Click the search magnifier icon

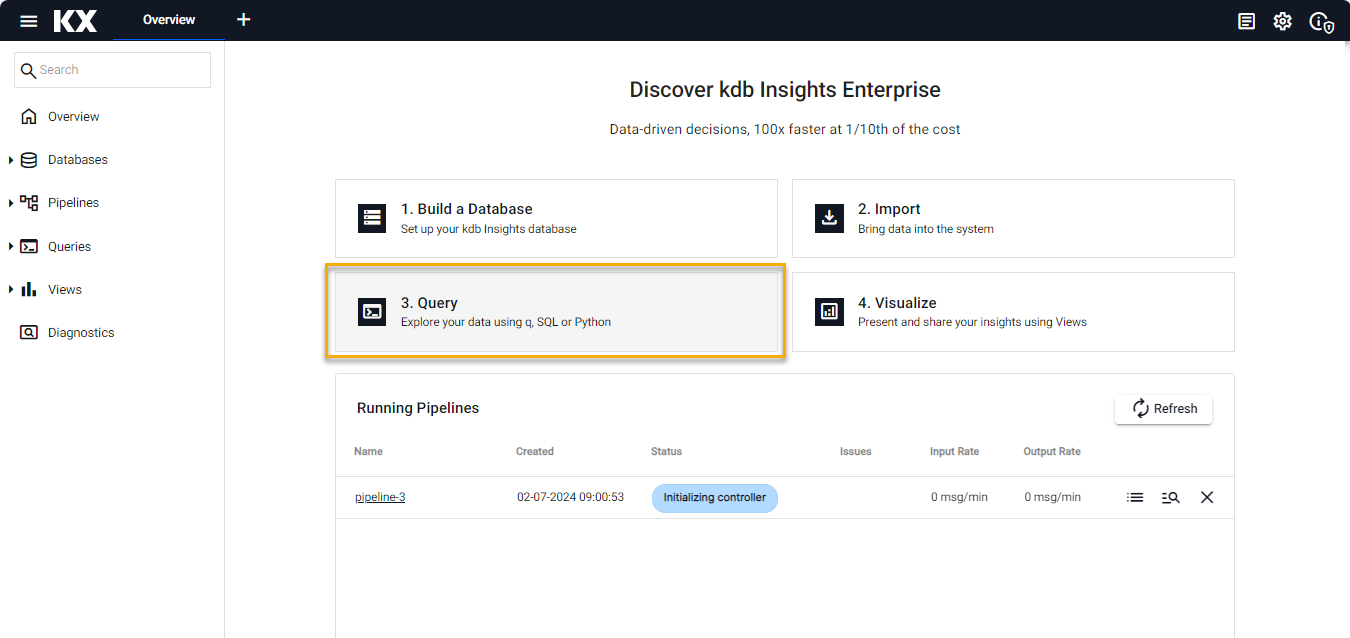click(28, 70)
